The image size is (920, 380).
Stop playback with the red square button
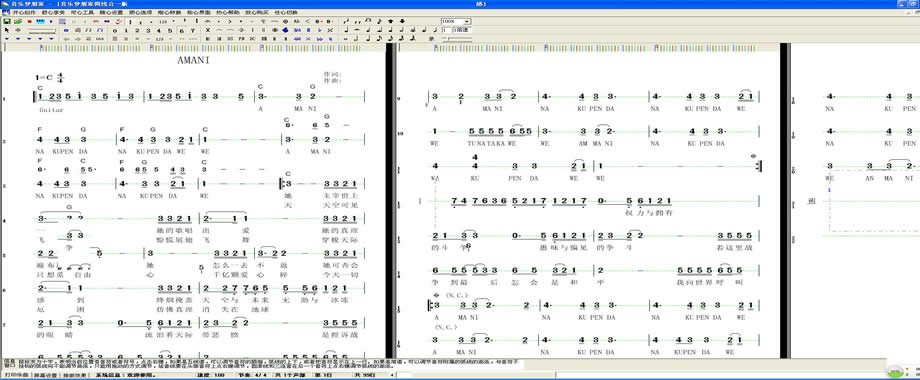29,21
